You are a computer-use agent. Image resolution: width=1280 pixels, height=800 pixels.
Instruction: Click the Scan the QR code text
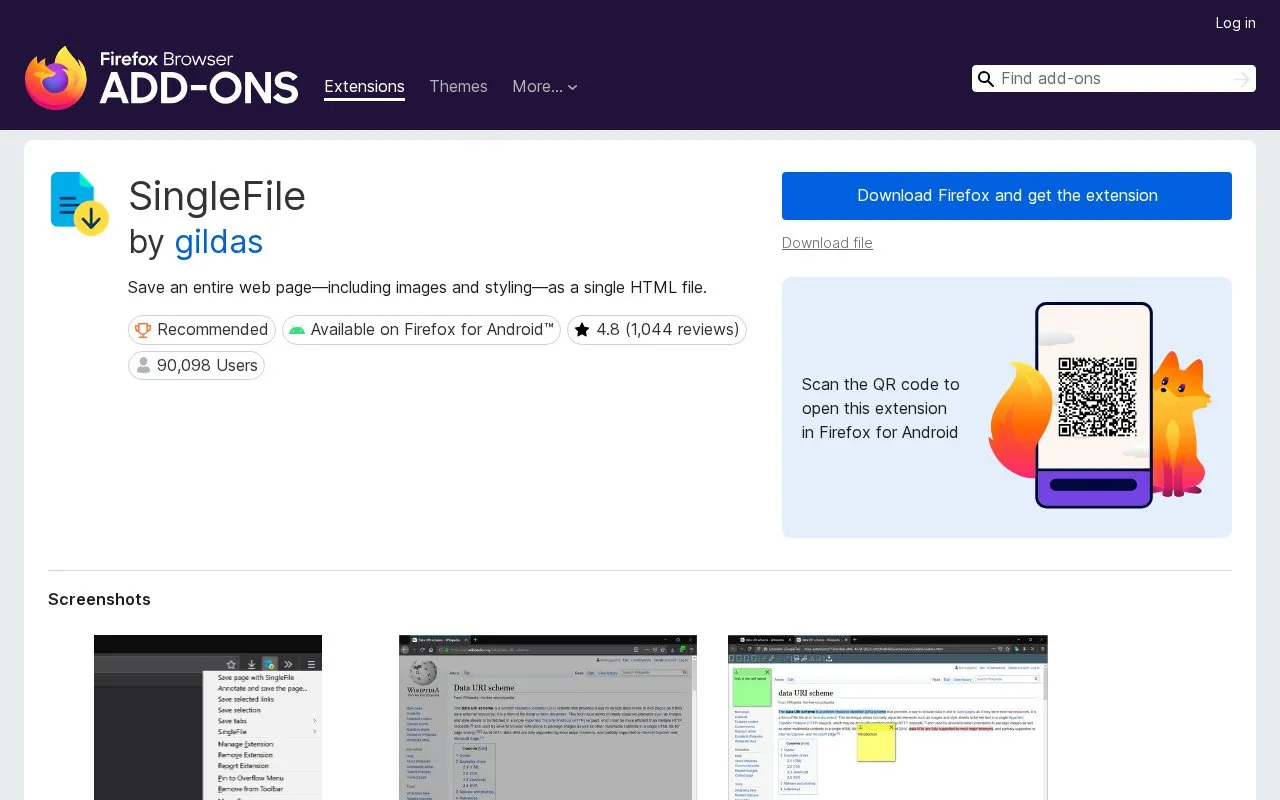coord(880,408)
